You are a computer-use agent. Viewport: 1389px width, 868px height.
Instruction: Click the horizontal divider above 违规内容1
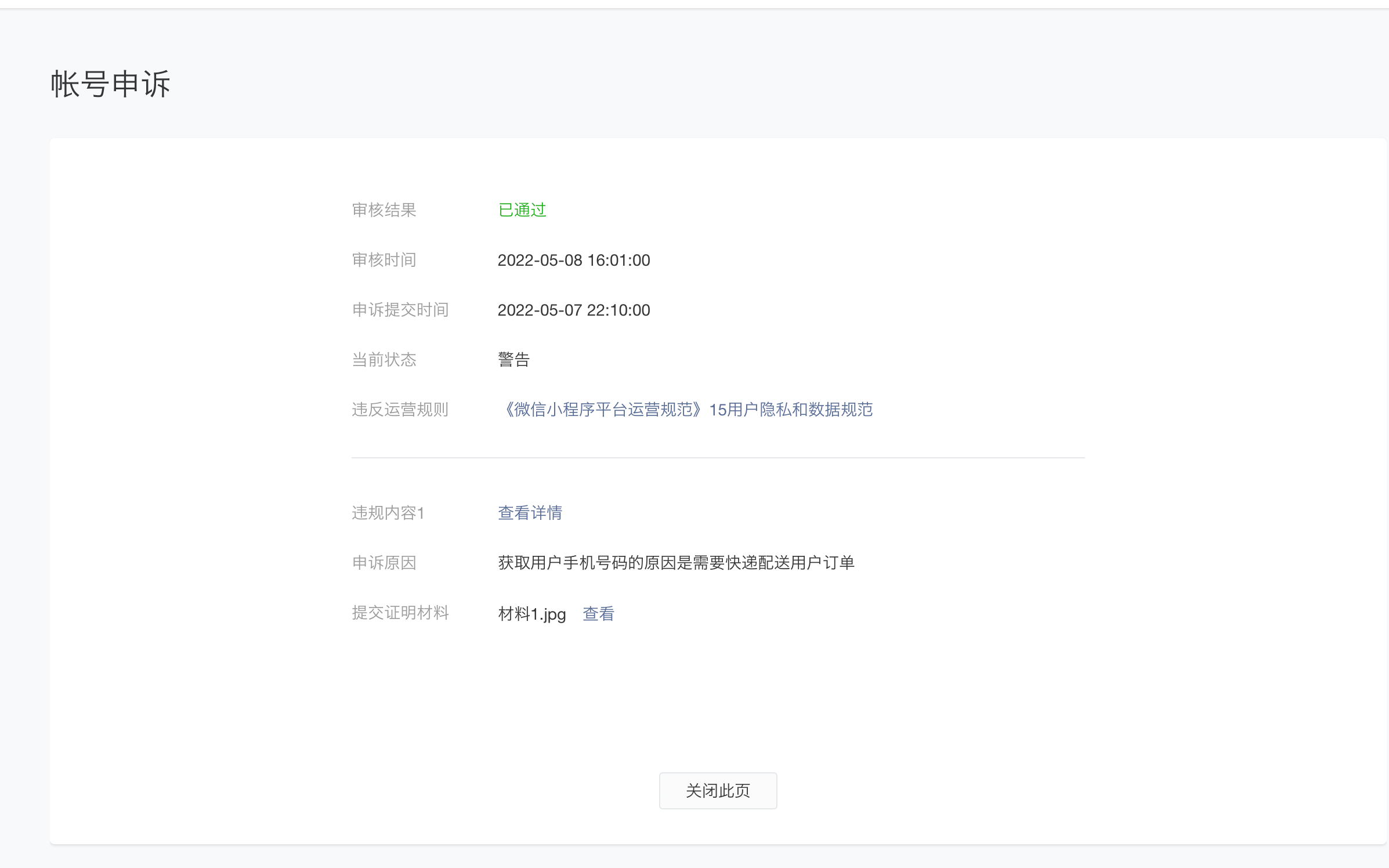click(718, 458)
